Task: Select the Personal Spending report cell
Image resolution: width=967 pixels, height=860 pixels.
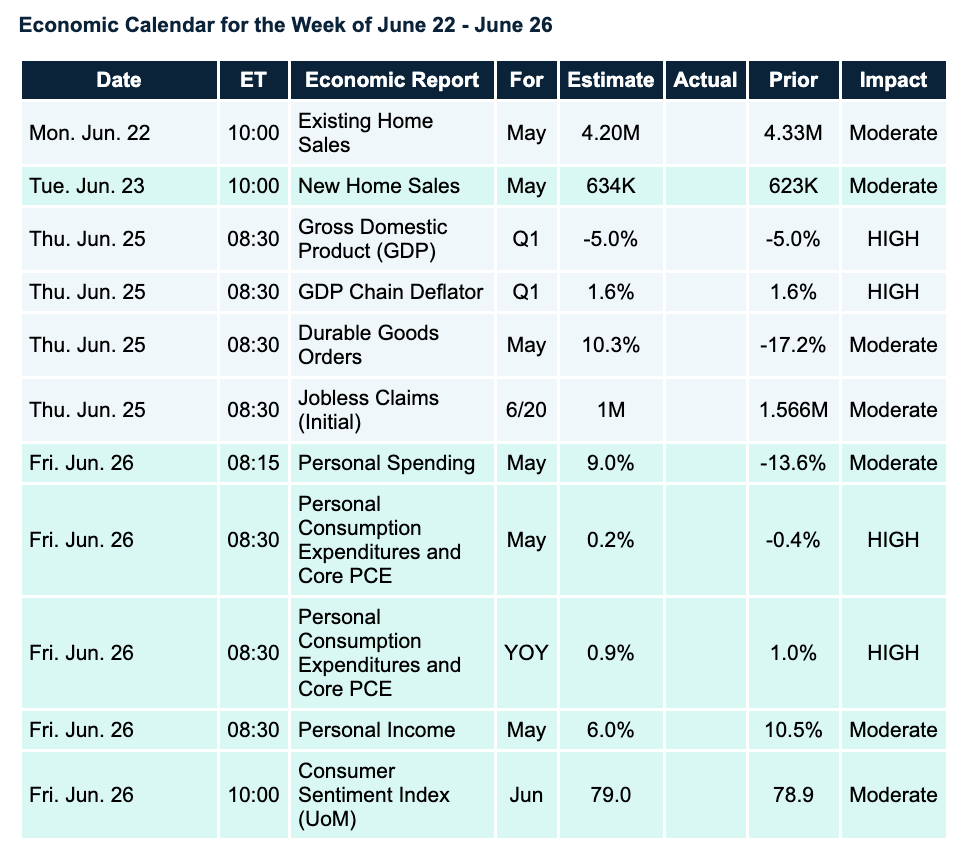Action: (386, 463)
